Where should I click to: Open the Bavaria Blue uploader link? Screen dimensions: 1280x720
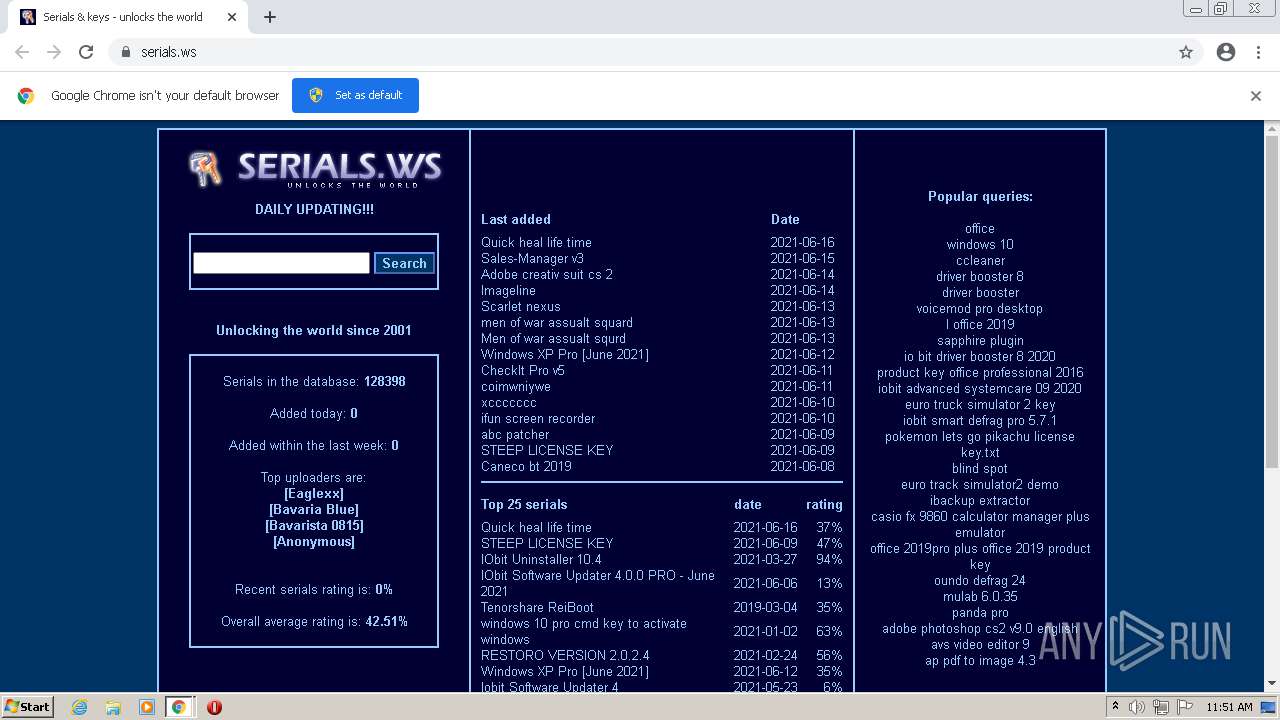click(314, 509)
